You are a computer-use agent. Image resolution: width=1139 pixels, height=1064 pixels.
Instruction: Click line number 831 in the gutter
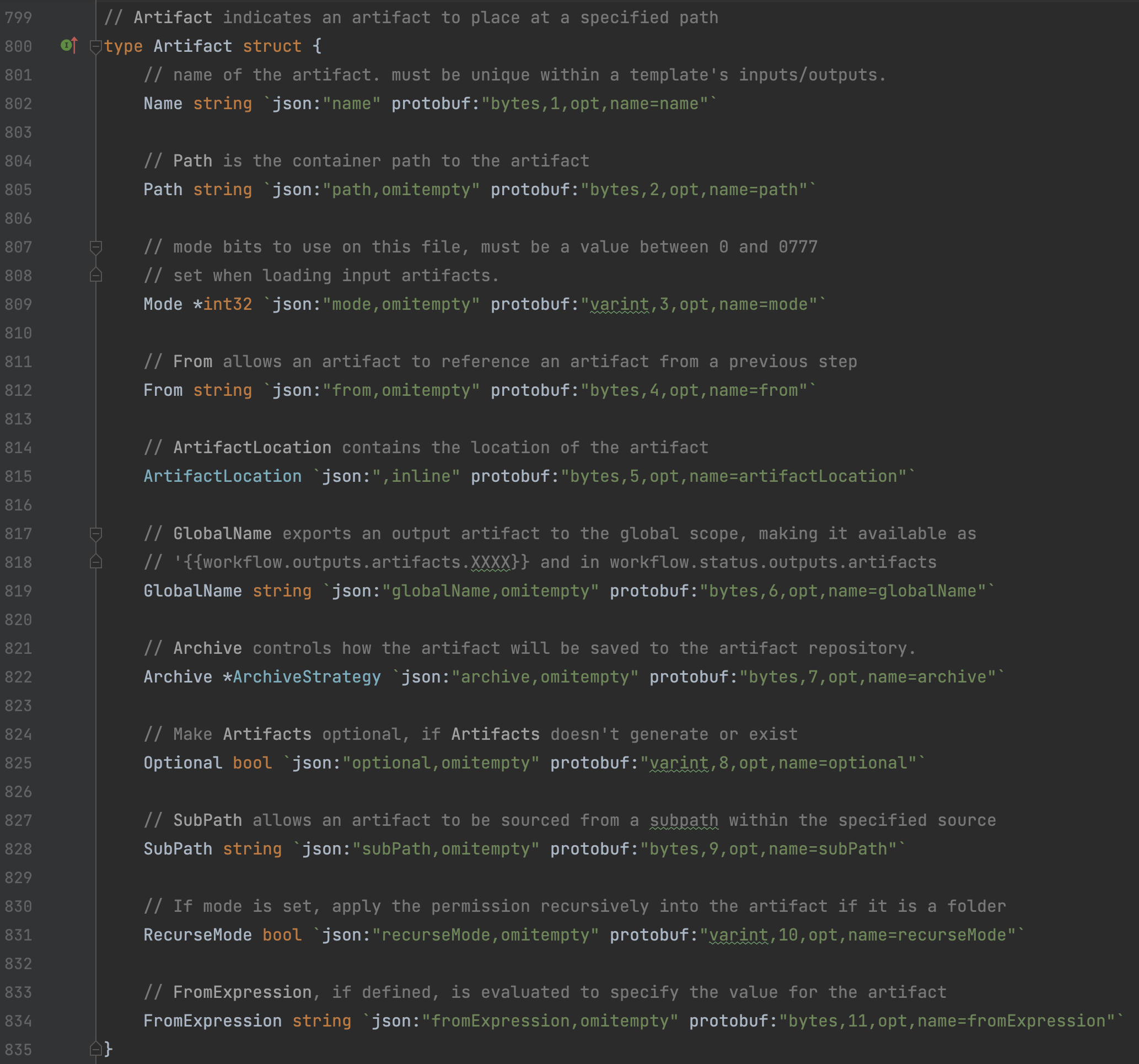pyautogui.click(x=18, y=934)
